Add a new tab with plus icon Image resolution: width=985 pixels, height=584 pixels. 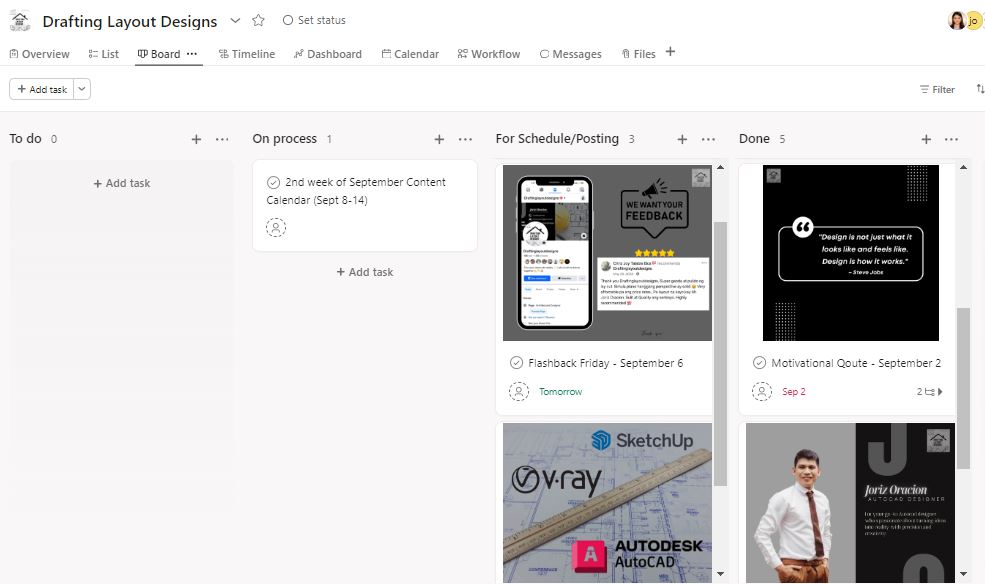pos(670,51)
